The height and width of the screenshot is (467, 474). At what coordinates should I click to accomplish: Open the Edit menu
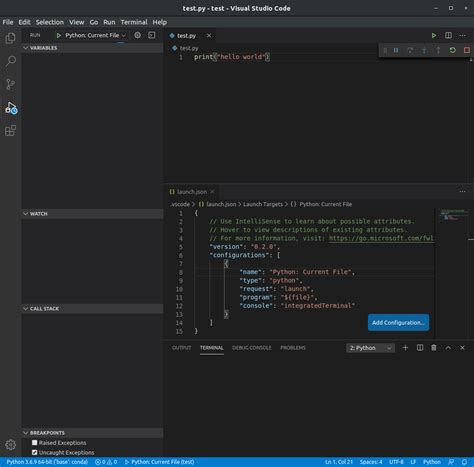[x=24, y=22]
